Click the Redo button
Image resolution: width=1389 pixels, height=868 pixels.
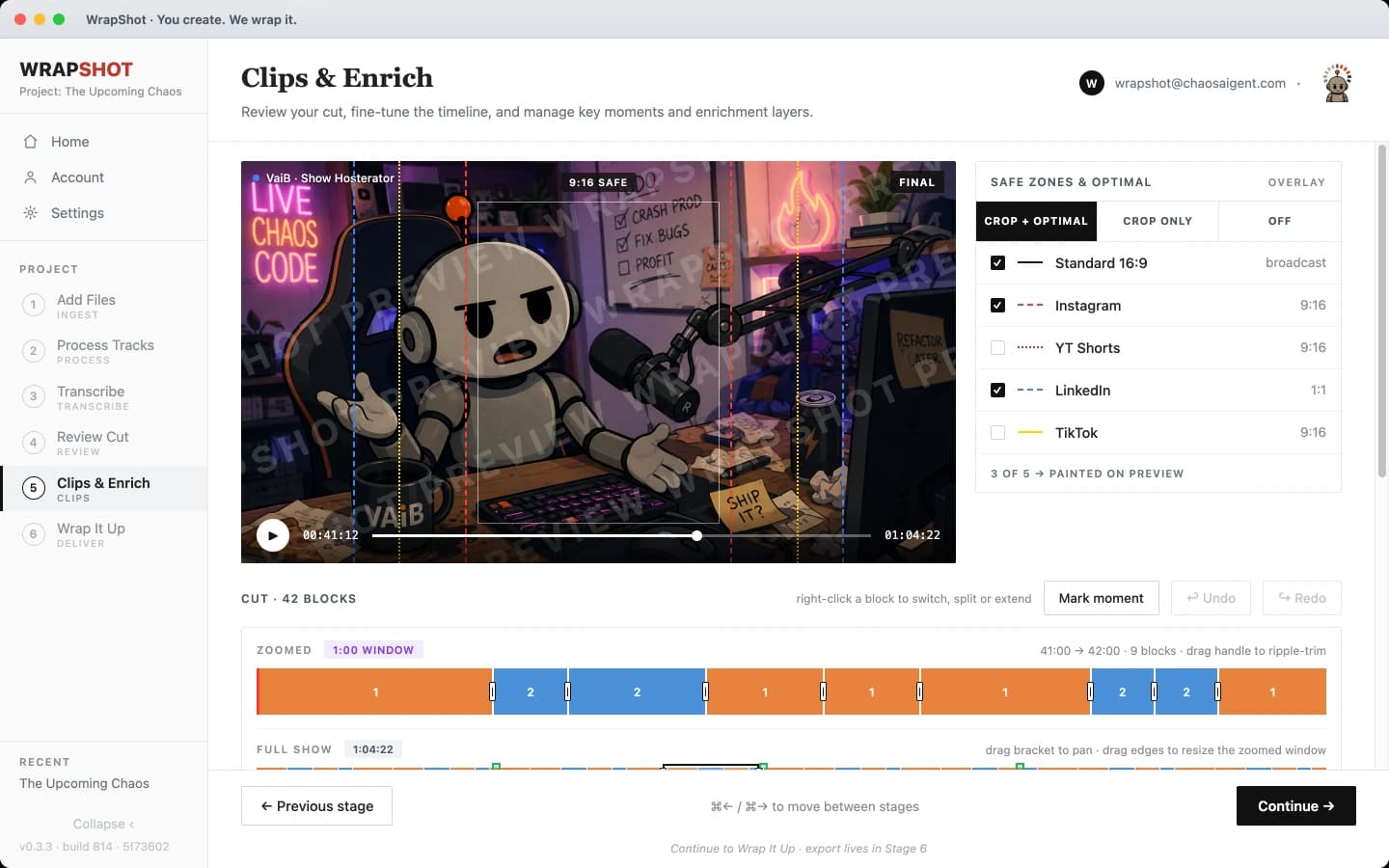click(1302, 598)
